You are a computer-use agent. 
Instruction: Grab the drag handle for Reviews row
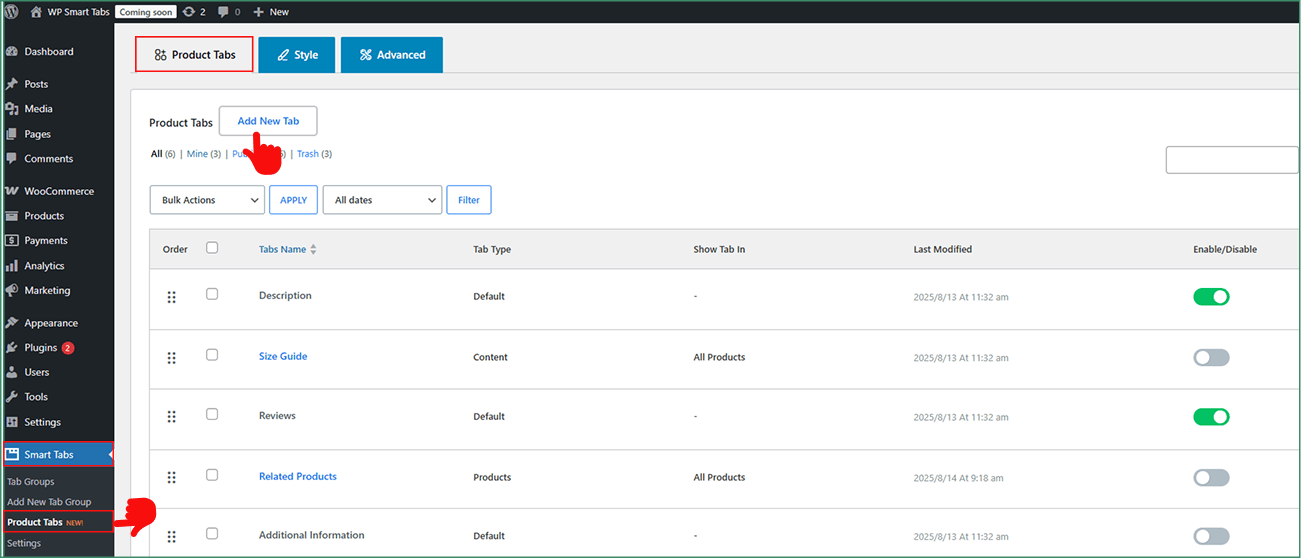click(171, 417)
